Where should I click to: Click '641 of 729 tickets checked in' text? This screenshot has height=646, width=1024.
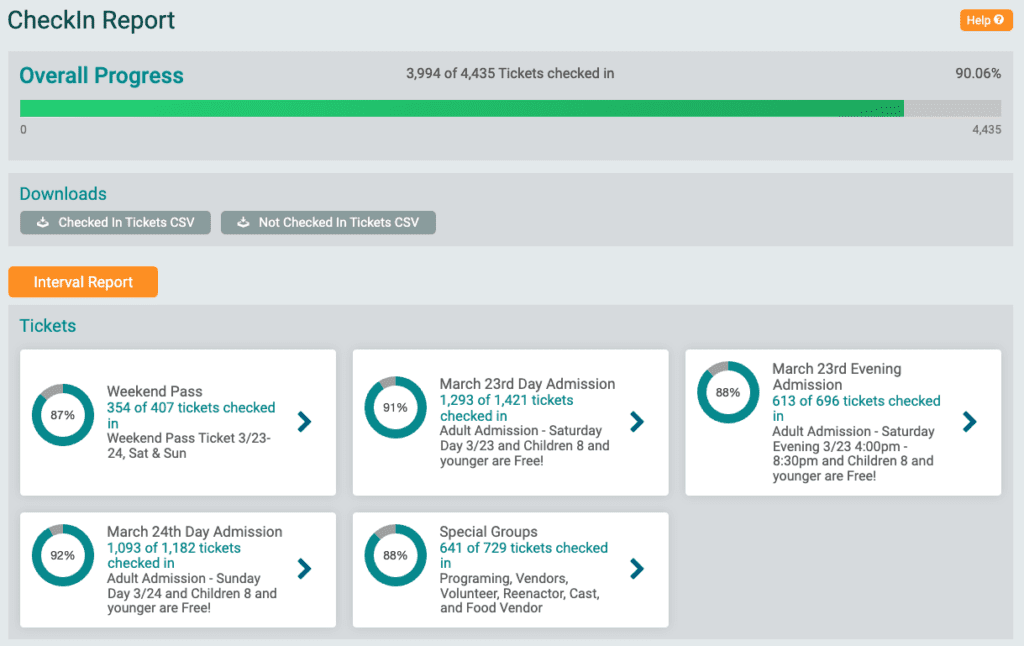[523, 548]
